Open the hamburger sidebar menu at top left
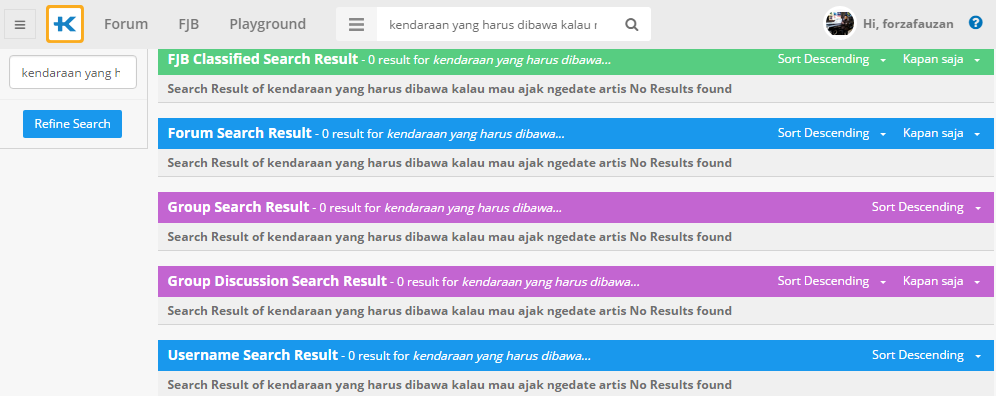Image resolution: width=996 pixels, height=396 pixels. [20, 25]
